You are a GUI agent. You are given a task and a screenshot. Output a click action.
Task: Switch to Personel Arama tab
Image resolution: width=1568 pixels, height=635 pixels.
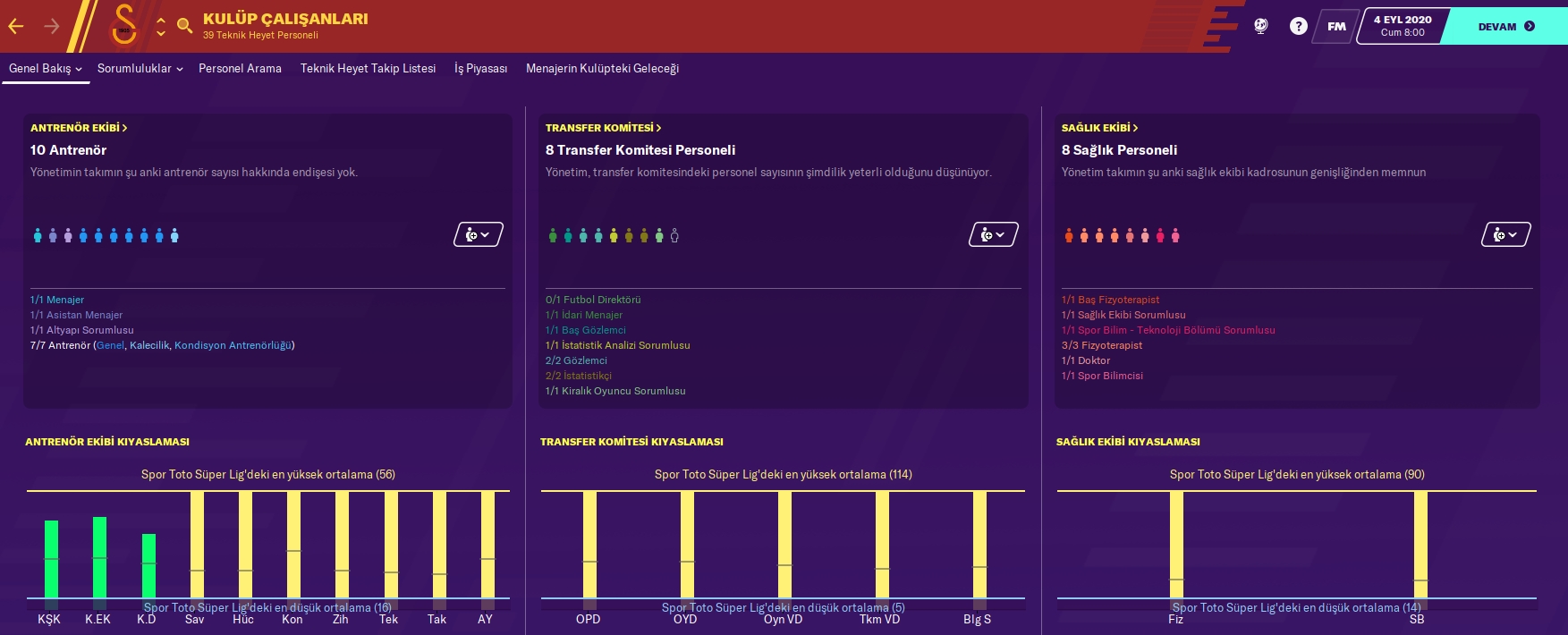coord(240,69)
